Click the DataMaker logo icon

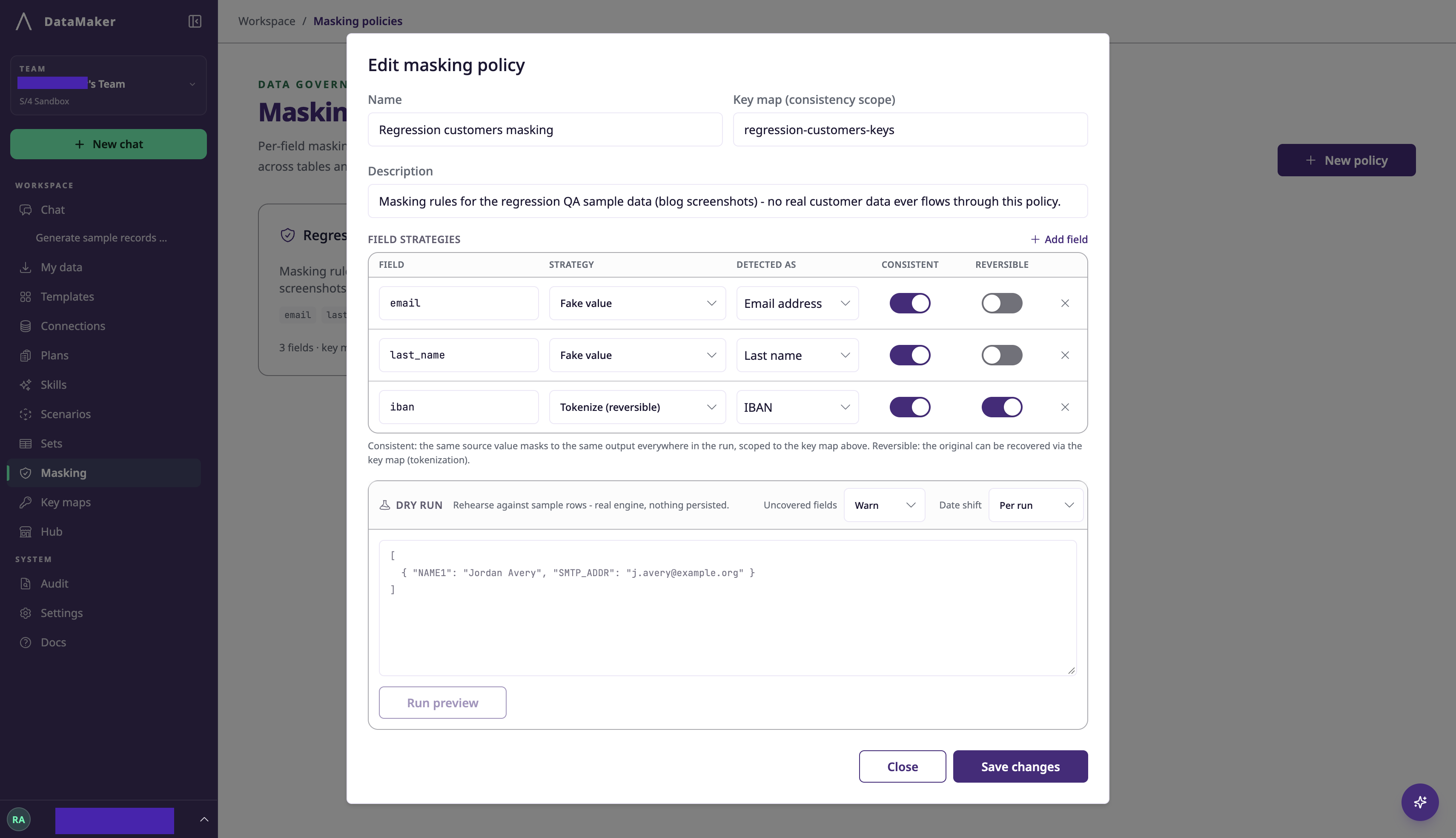point(23,21)
